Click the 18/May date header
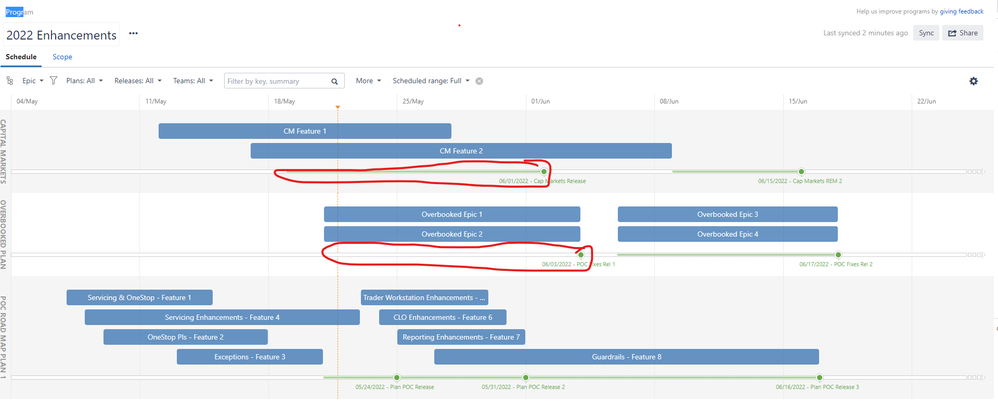 click(x=285, y=101)
